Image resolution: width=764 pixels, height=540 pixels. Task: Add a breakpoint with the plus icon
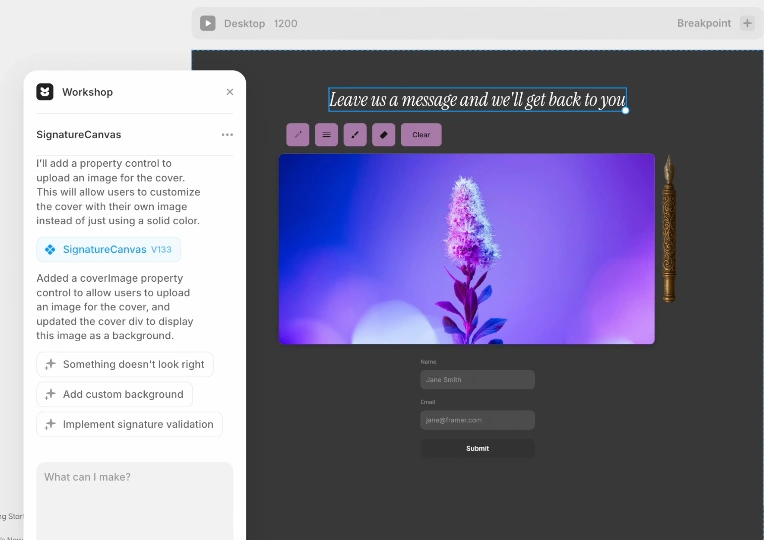tap(747, 23)
